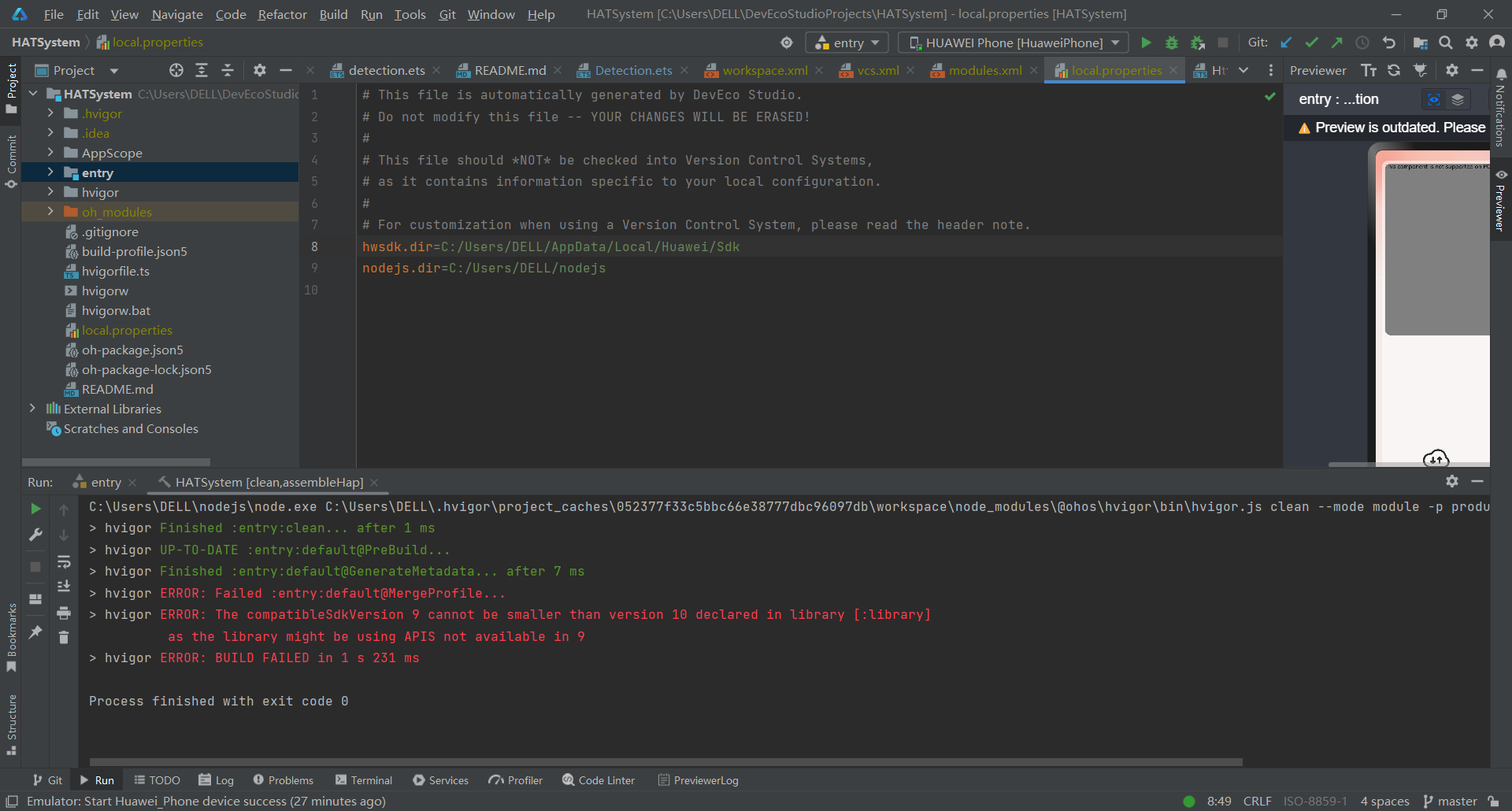Pin the Run tab

click(35, 631)
